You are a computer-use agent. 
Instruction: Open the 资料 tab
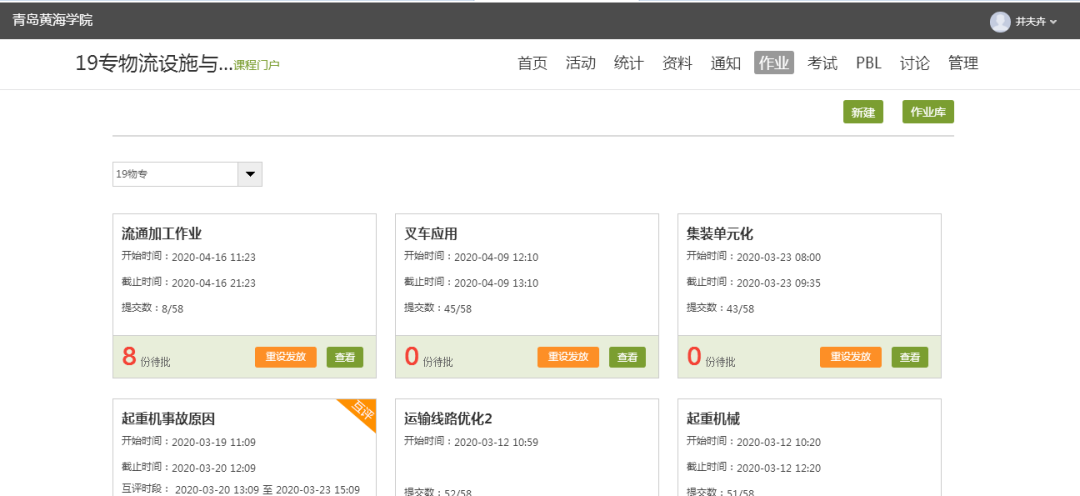pos(677,63)
